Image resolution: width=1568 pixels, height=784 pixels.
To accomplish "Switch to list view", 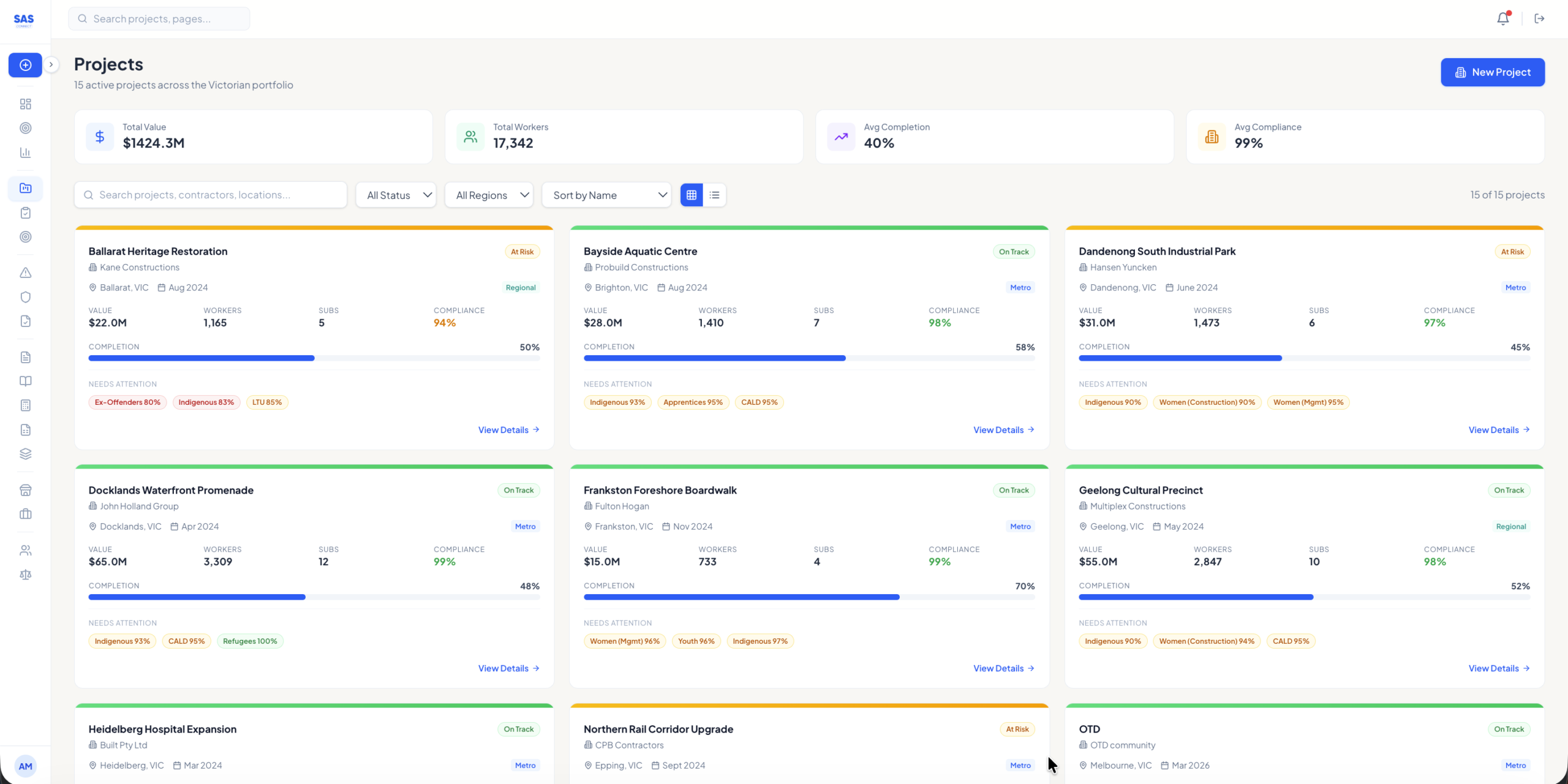I will [714, 195].
